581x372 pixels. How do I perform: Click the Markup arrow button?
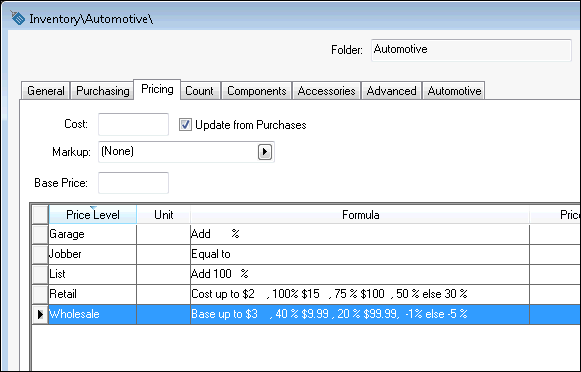coord(265,152)
